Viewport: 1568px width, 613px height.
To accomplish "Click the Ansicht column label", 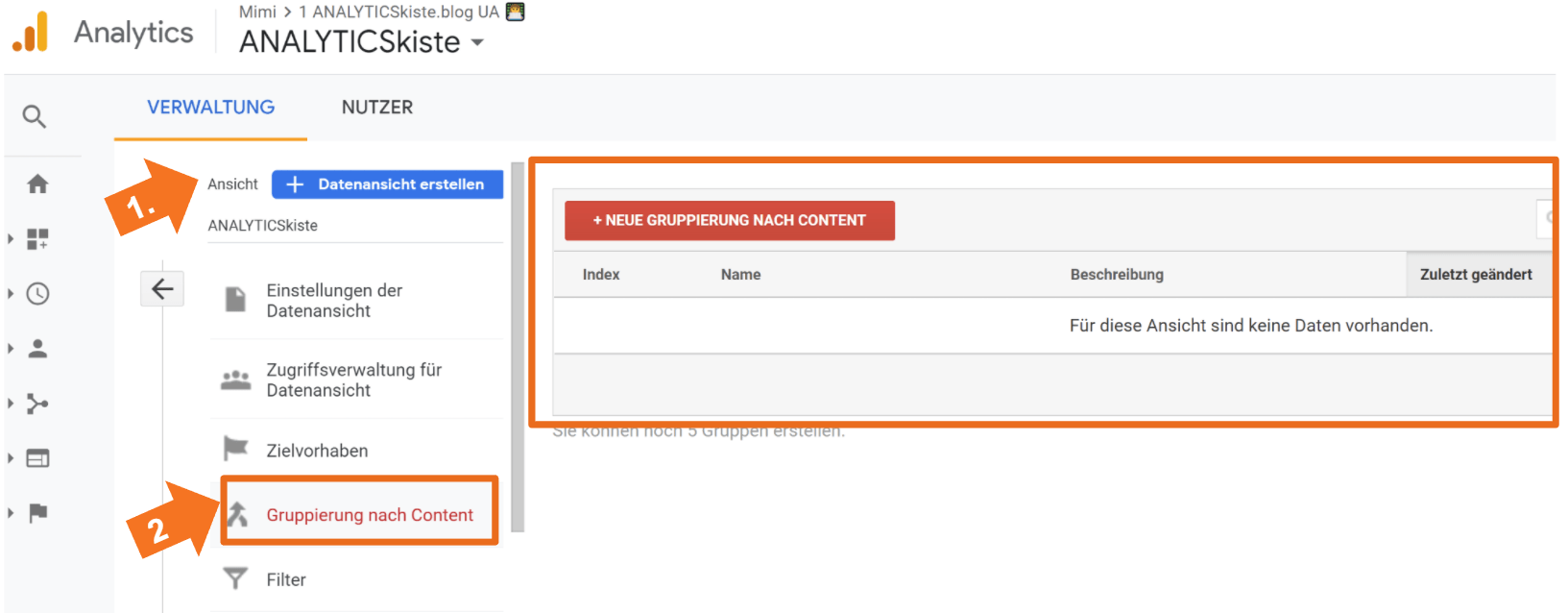I will (232, 184).
